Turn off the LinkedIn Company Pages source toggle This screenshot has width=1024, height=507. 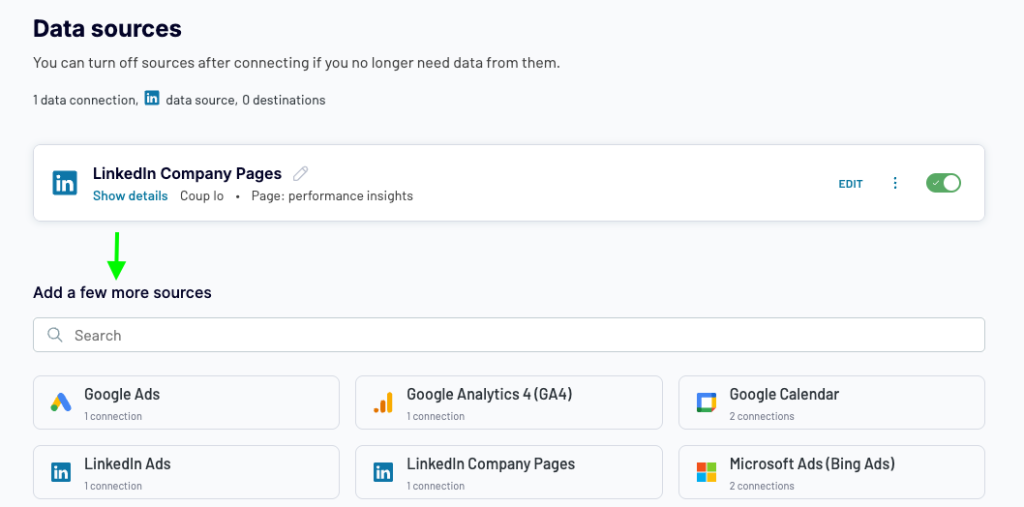pos(943,183)
